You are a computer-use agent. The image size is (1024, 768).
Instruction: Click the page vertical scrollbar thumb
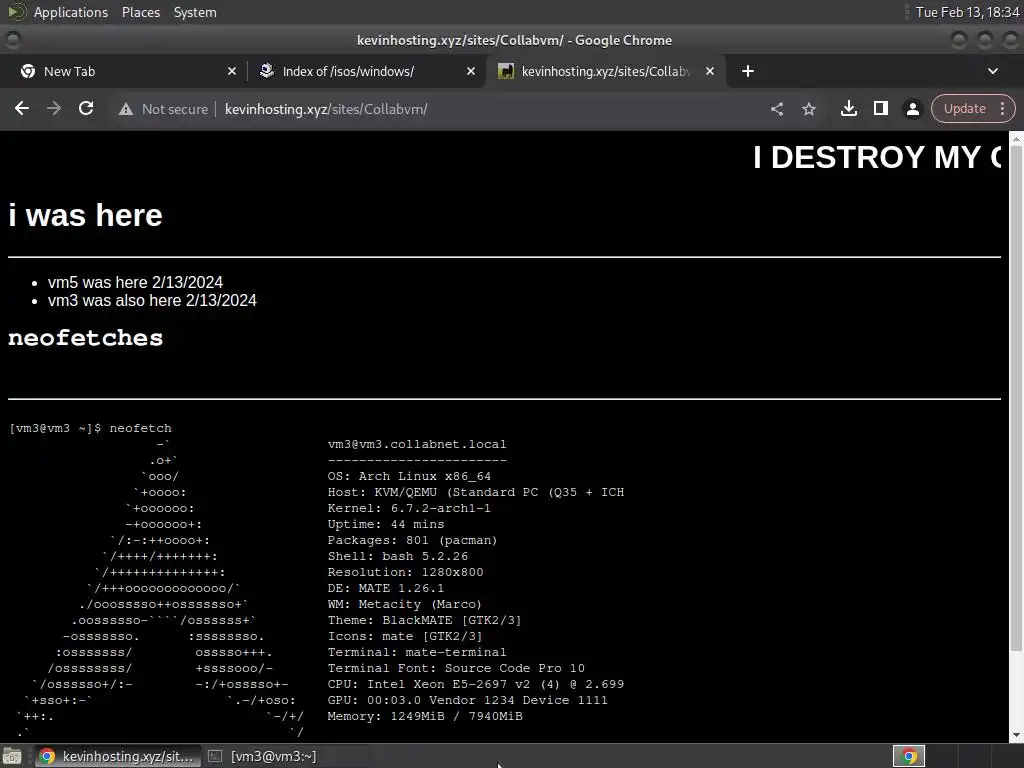1016,398
